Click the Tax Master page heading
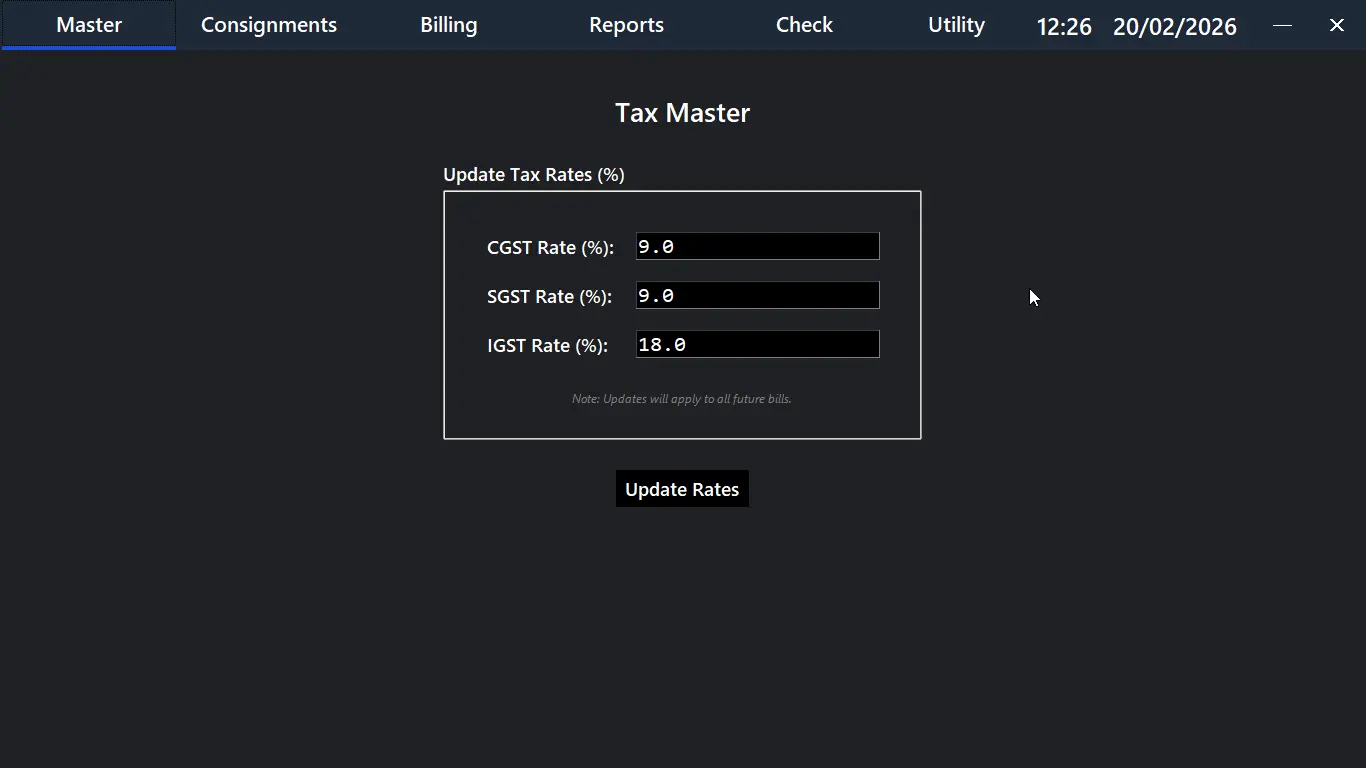Screen dimensions: 1366x768 [x=682, y=113]
